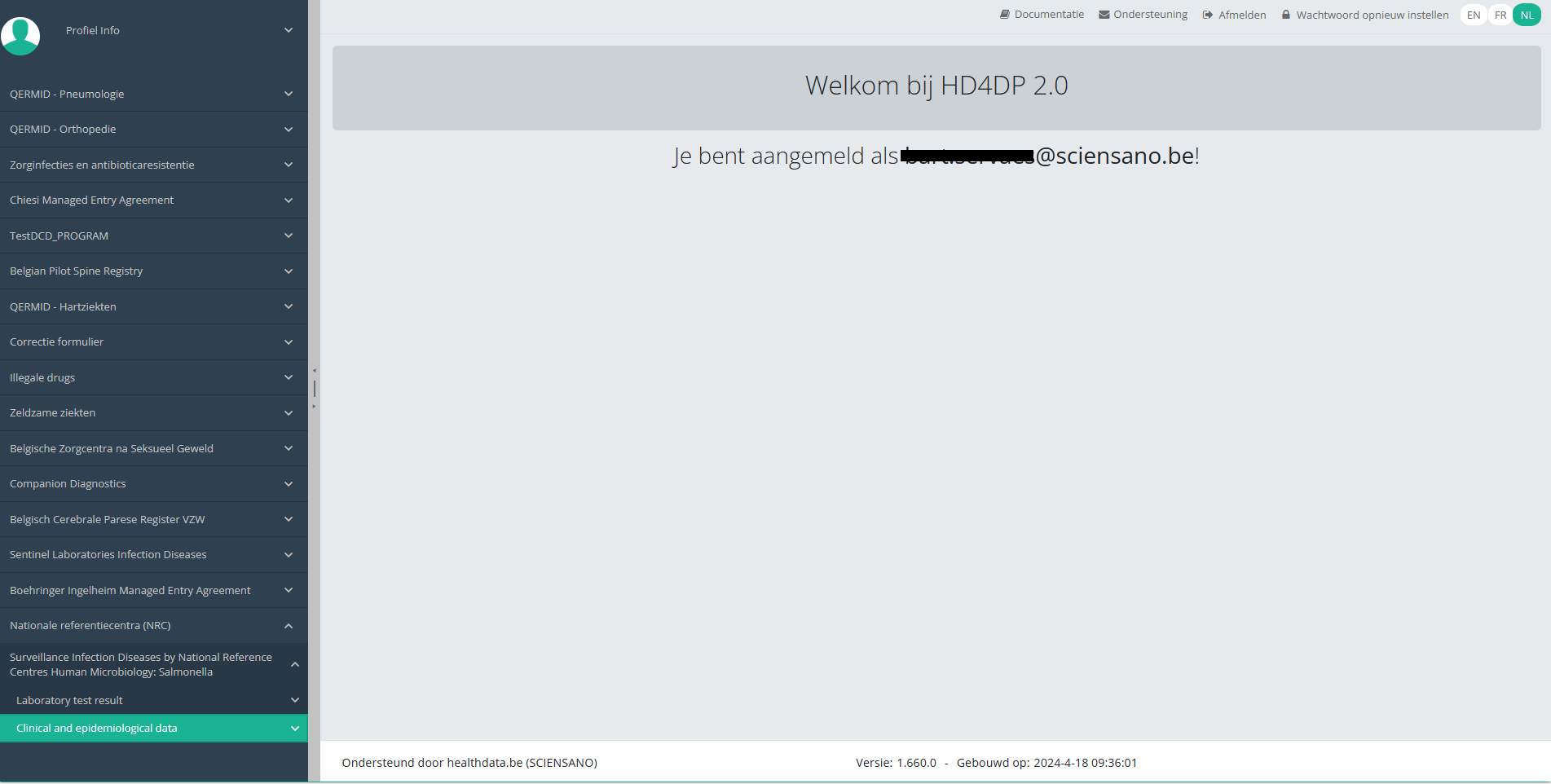Expand the Profiel Info chevron

[x=289, y=30]
